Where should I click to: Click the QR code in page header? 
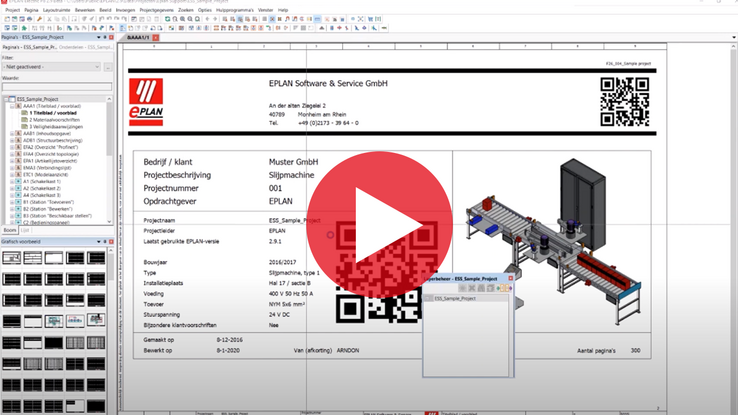tap(625, 102)
